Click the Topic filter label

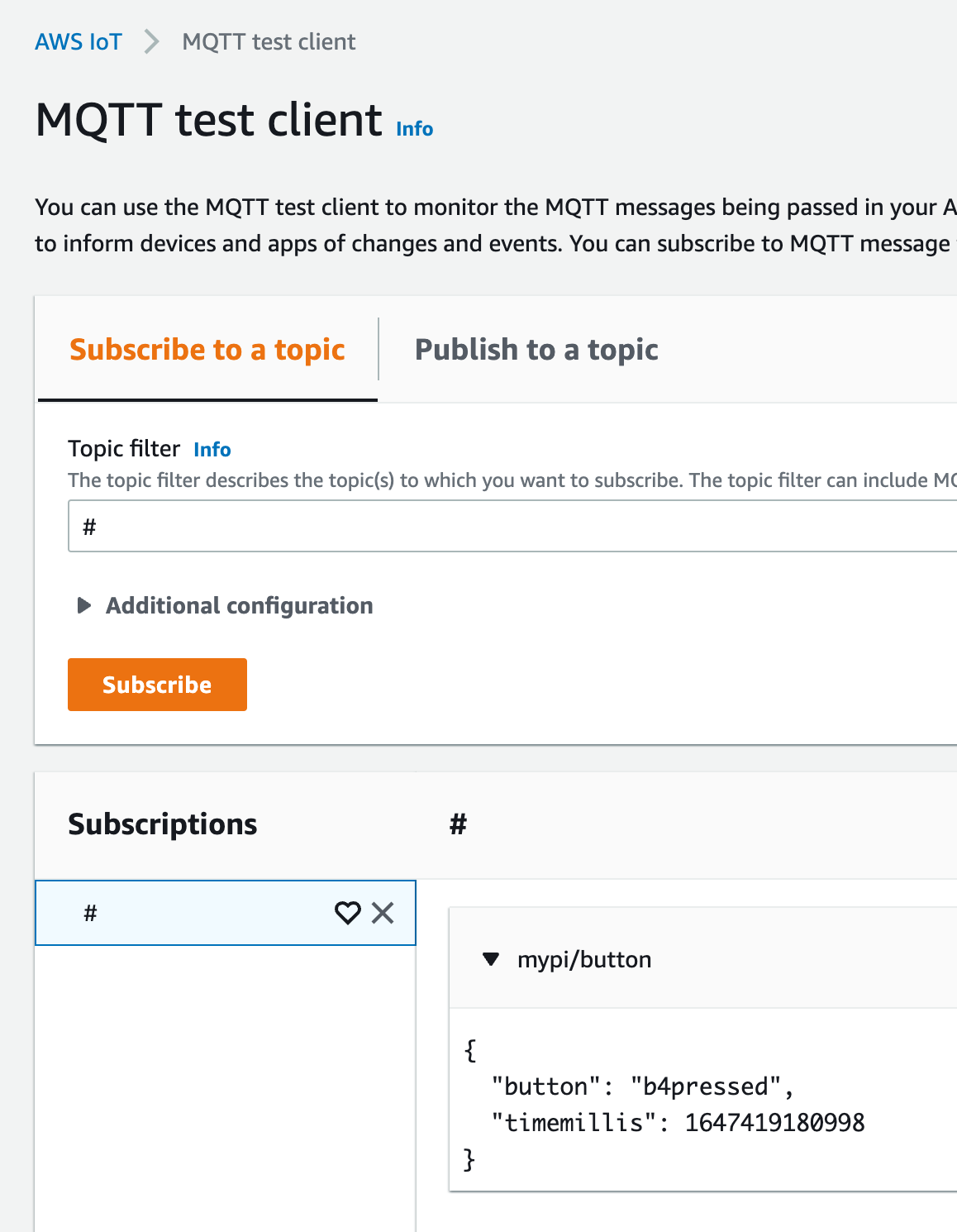pos(124,449)
